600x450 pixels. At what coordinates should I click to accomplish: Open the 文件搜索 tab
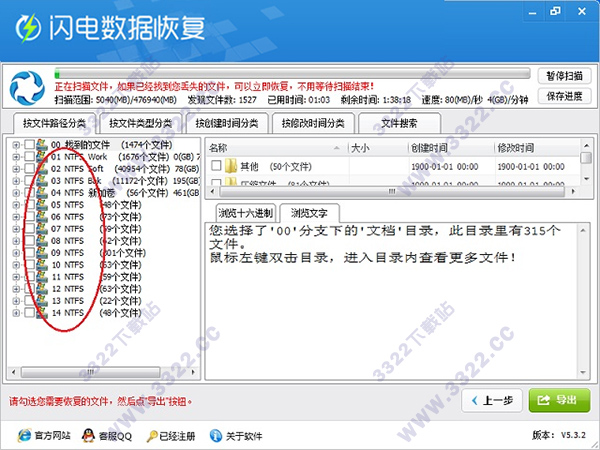point(399,123)
